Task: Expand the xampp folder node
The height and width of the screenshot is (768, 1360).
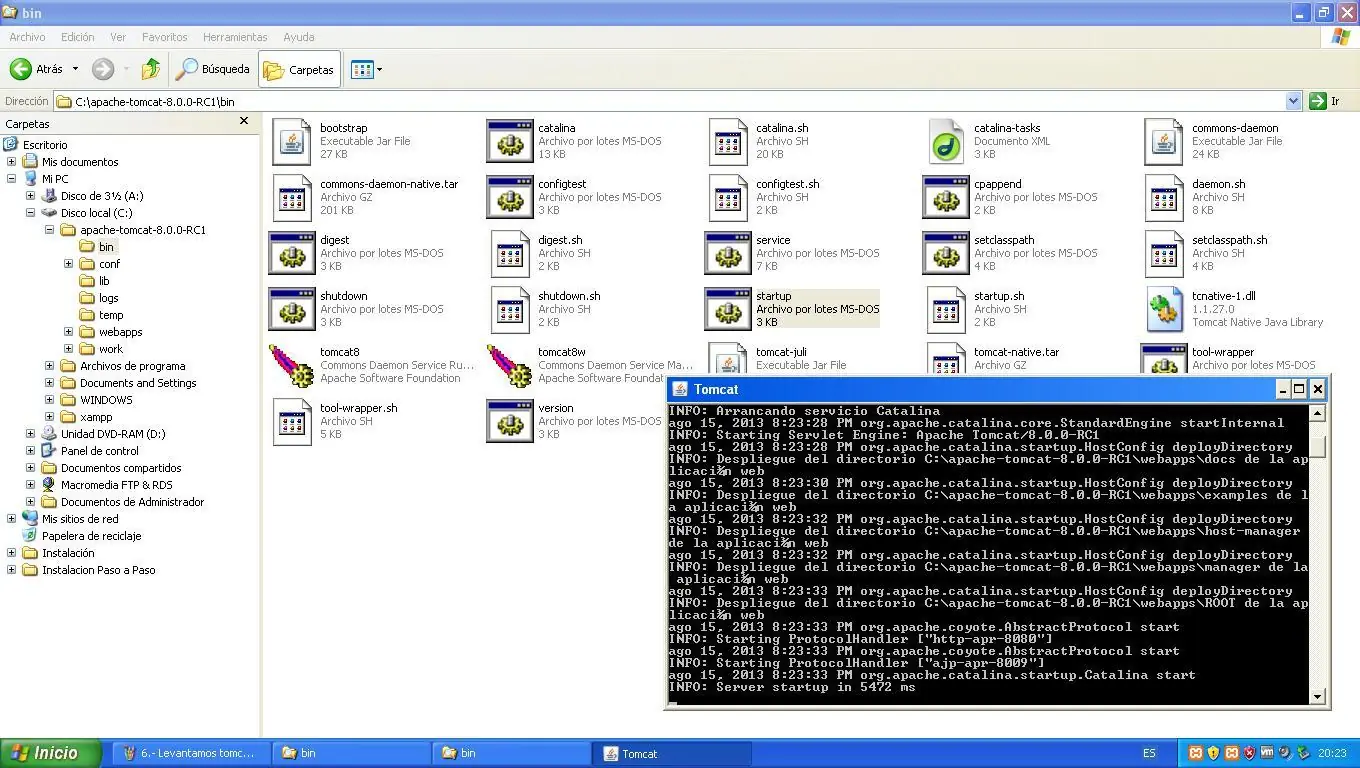Action: click(49, 417)
